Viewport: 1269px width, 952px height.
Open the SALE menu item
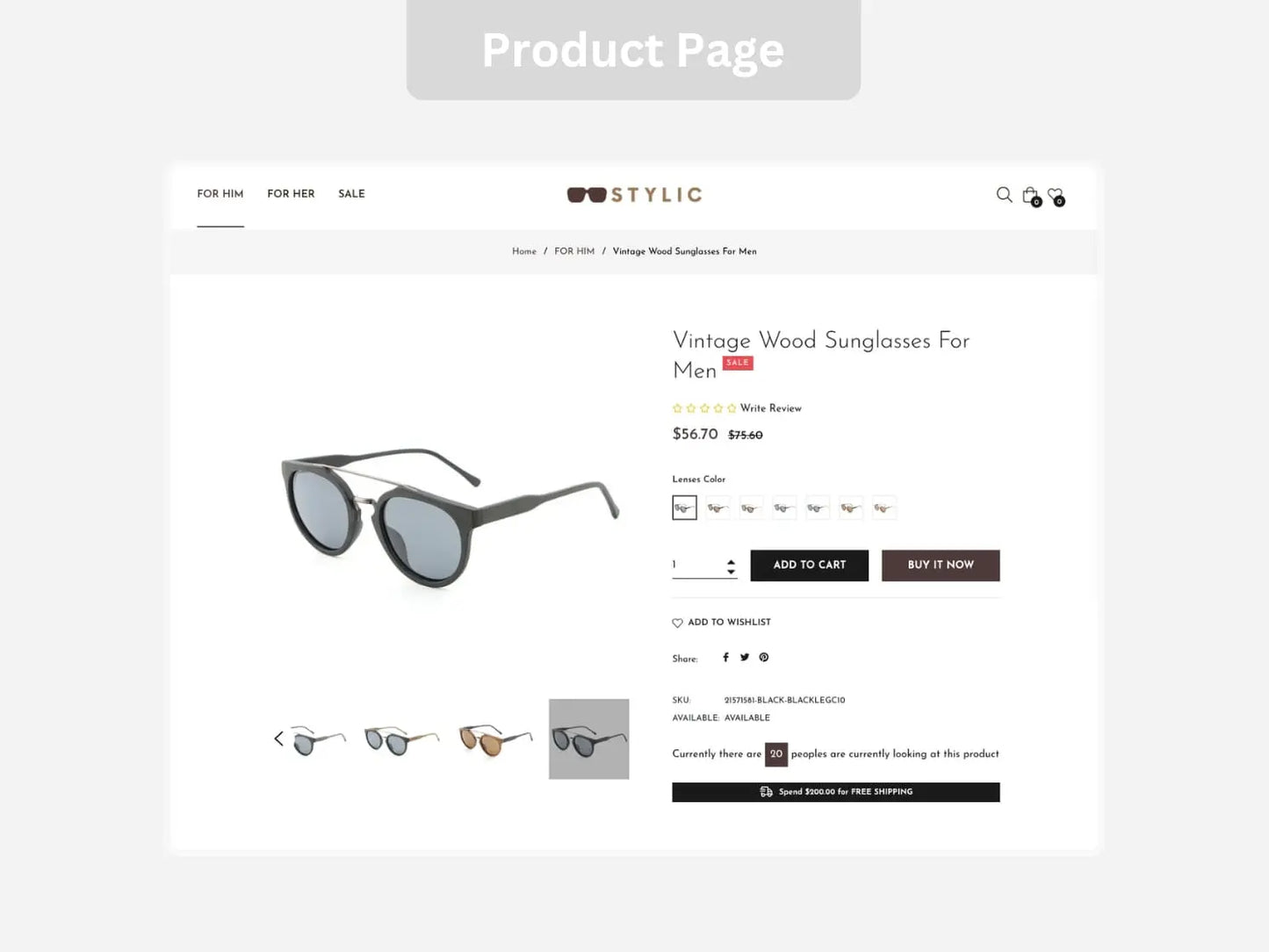351,194
